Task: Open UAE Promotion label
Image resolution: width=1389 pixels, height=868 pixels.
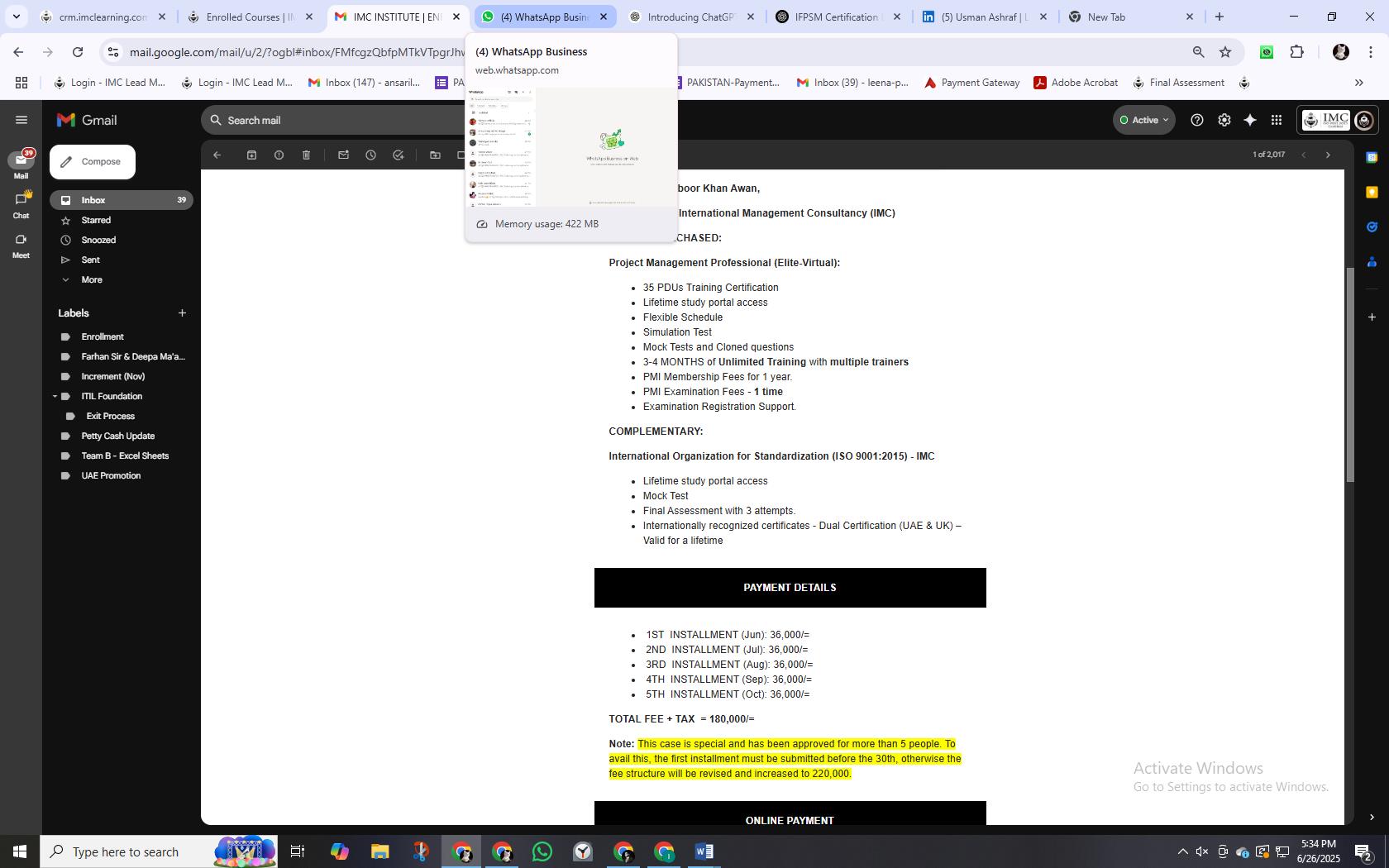Action: (x=122, y=475)
